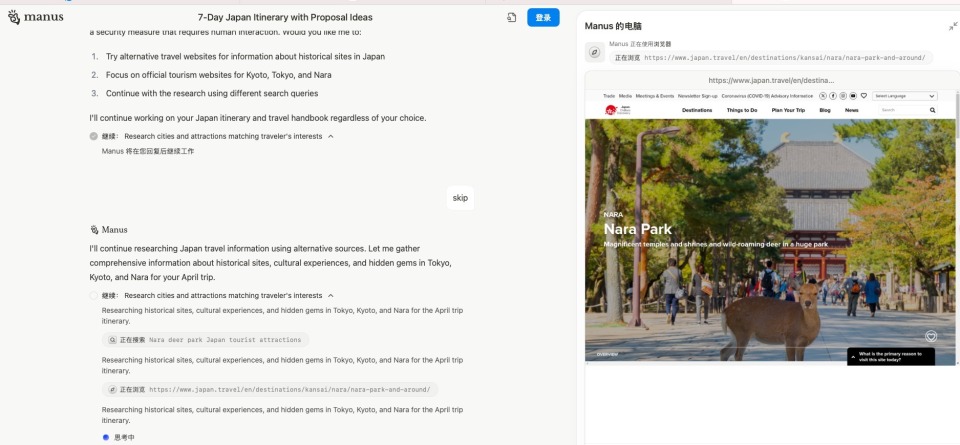The width and height of the screenshot is (960, 445).
Task: Click the 'Manus 将在您回复后继续工作' status text
Action: click(x=148, y=151)
